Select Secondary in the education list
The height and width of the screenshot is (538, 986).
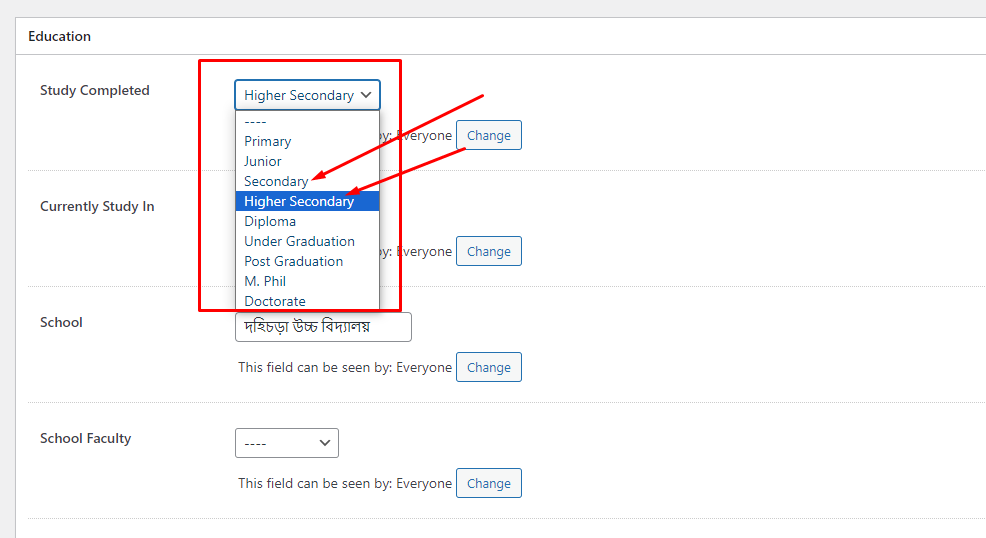click(276, 181)
